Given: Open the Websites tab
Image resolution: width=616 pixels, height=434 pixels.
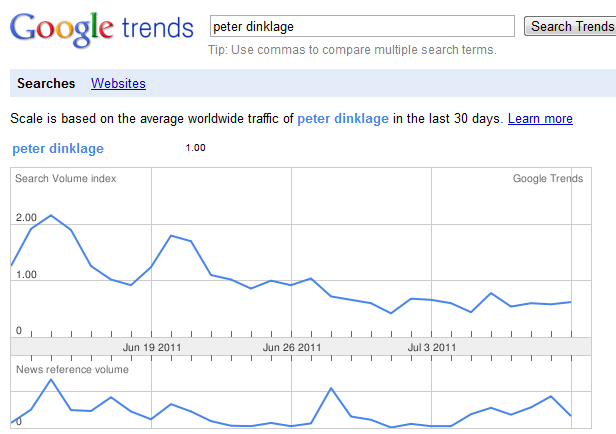Looking at the screenshot, I should (118, 83).
